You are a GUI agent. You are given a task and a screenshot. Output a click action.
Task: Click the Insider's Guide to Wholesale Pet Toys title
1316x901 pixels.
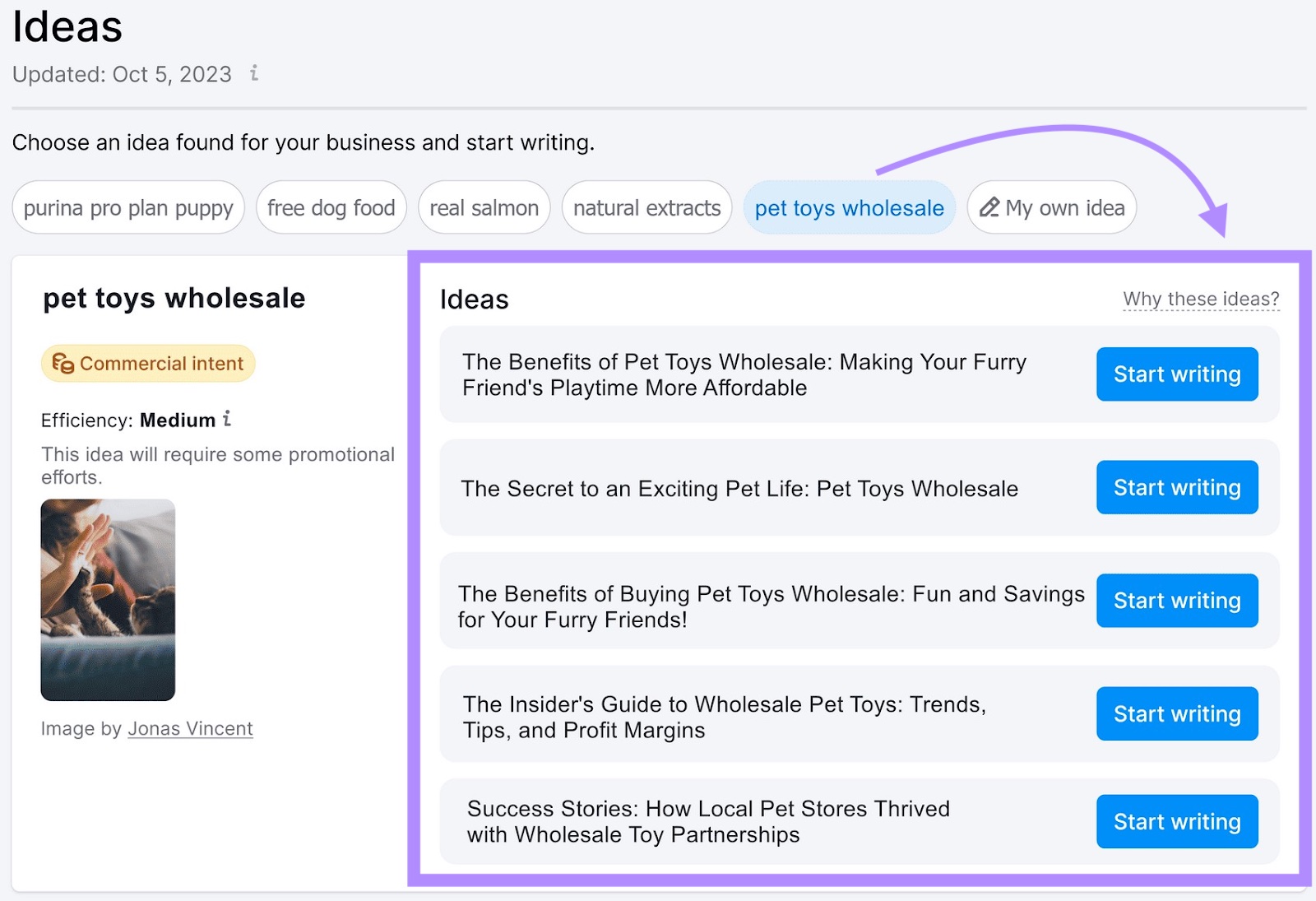pos(724,717)
